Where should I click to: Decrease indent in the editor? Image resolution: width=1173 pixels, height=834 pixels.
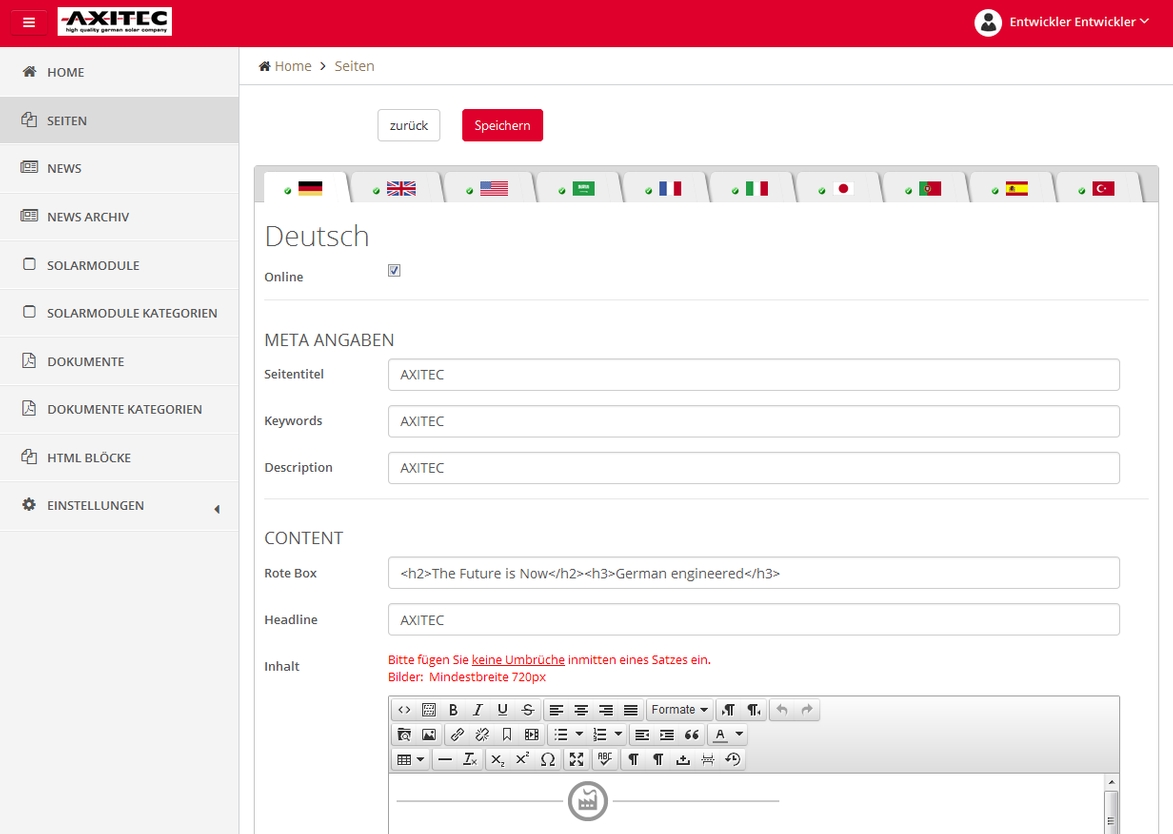[x=642, y=735]
